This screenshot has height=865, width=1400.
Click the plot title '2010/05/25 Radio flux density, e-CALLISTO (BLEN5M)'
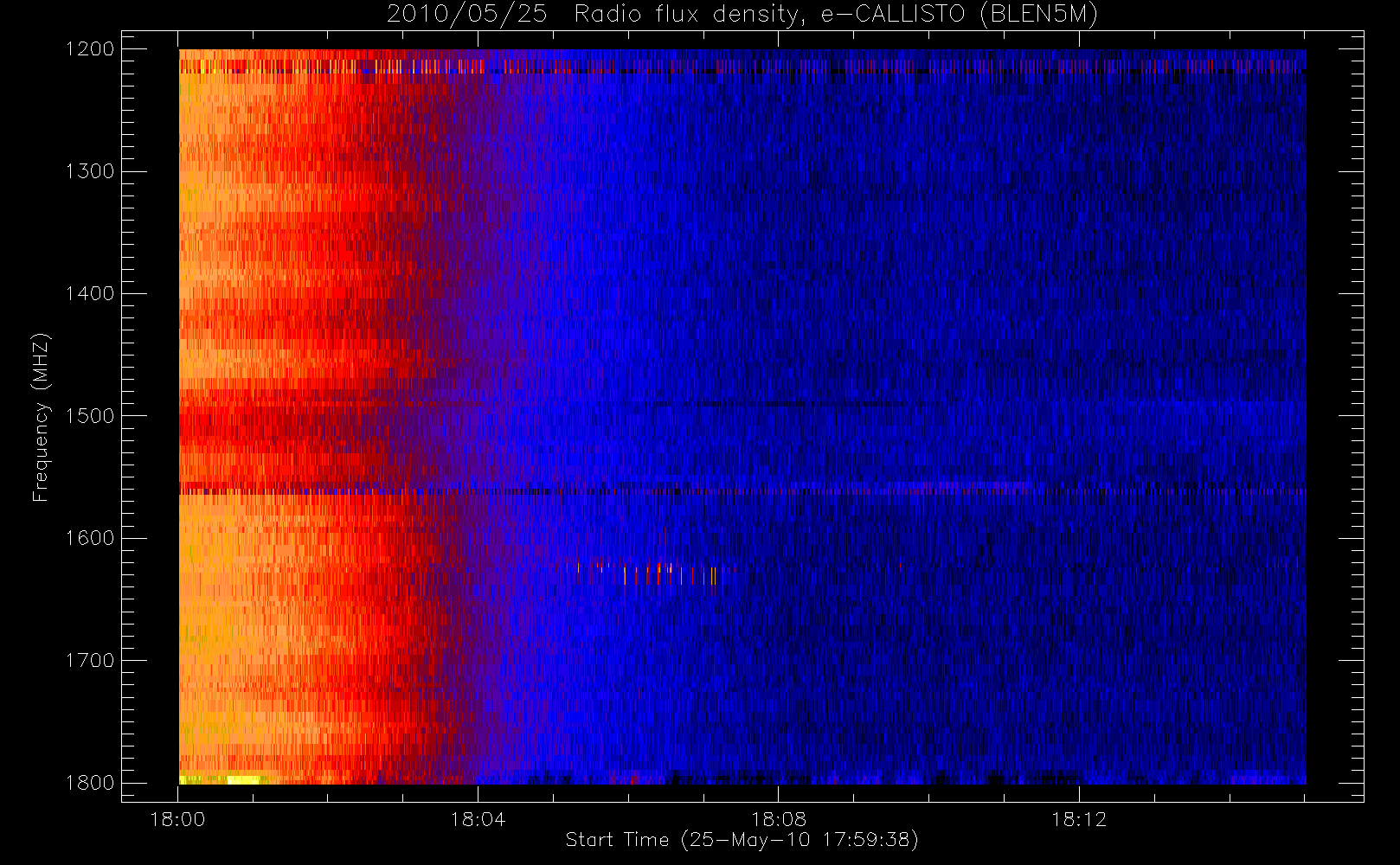coord(742,15)
